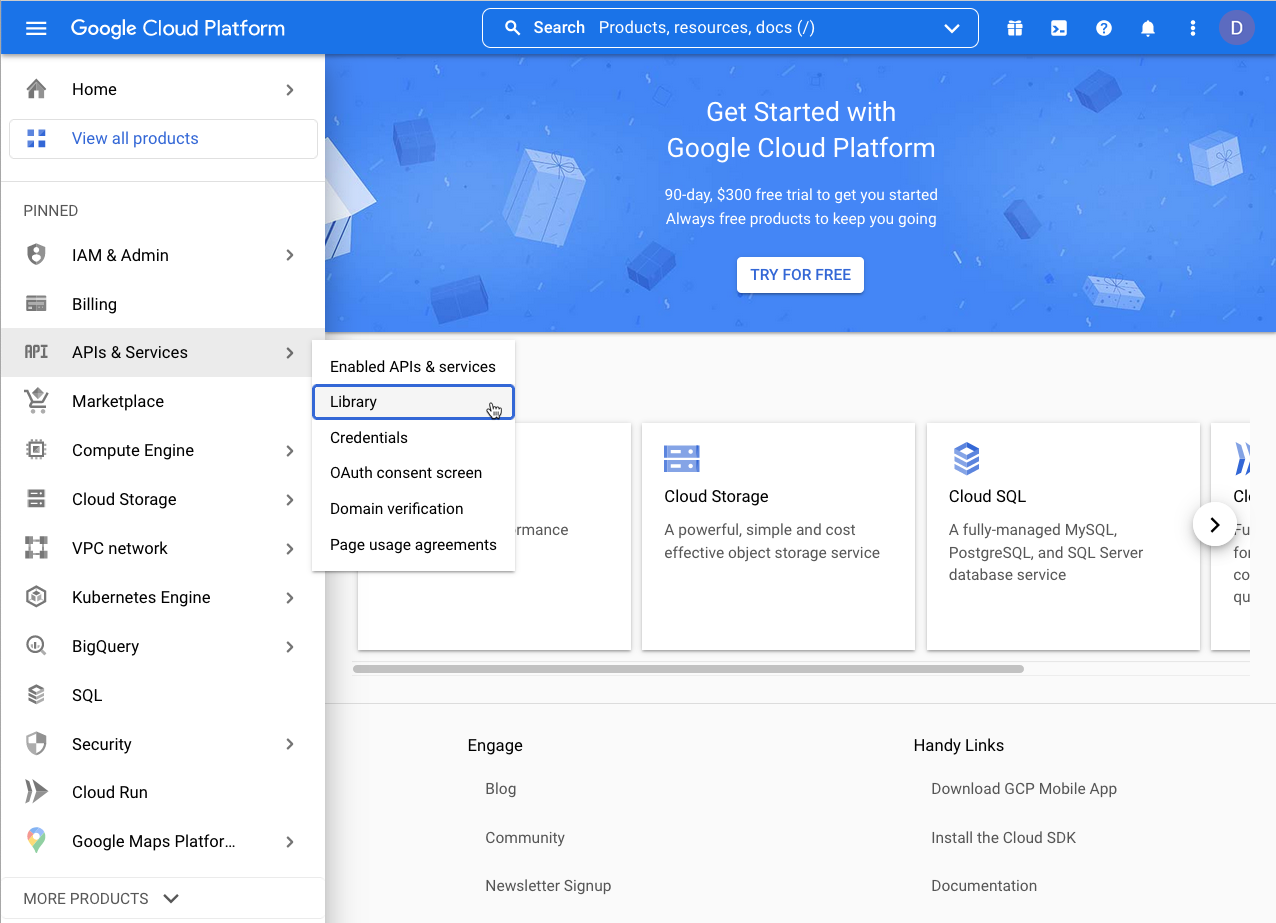Open the notifications bell
Viewport: 1276px width, 923px height.
click(x=1148, y=28)
